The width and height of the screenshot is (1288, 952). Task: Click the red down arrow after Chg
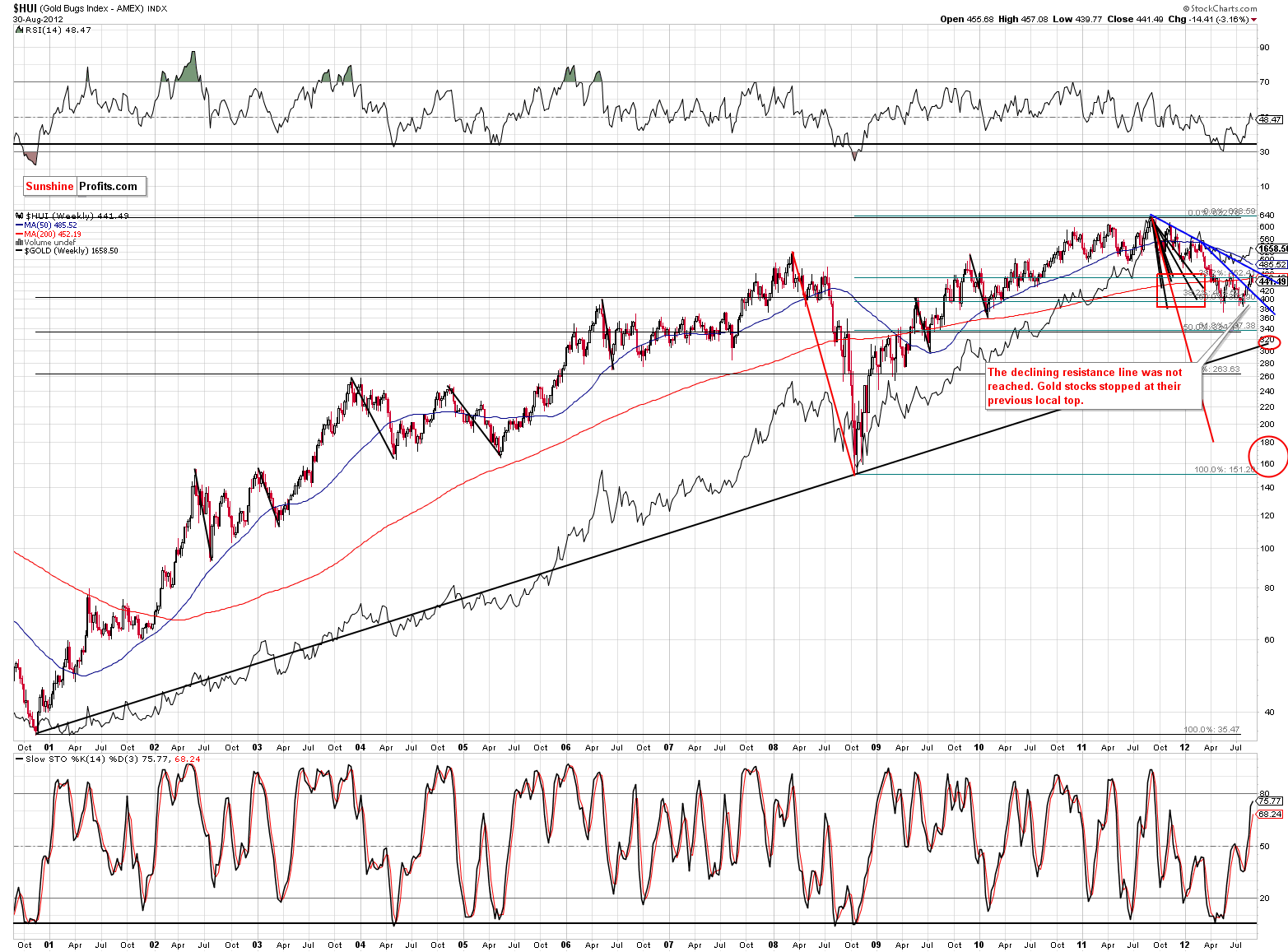(x=1254, y=20)
